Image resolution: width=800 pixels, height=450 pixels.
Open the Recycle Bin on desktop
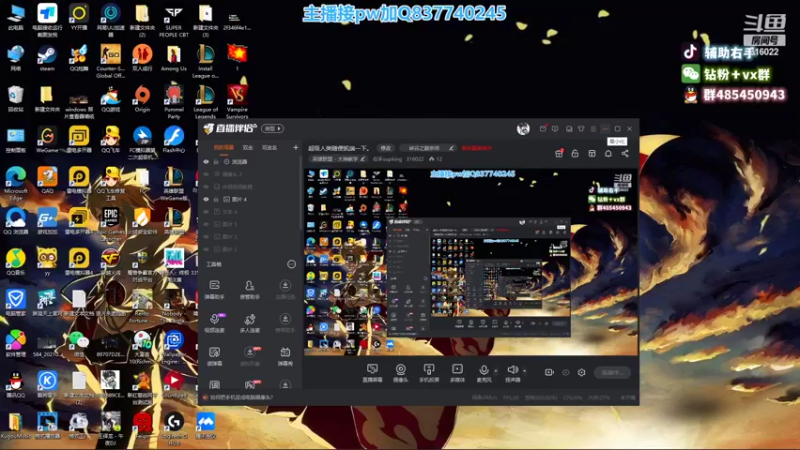[15, 99]
